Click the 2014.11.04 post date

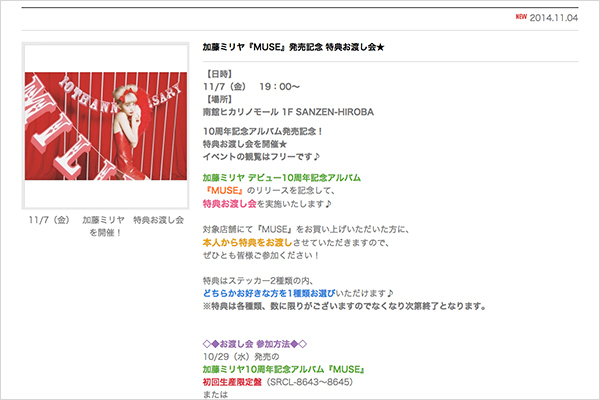click(555, 18)
